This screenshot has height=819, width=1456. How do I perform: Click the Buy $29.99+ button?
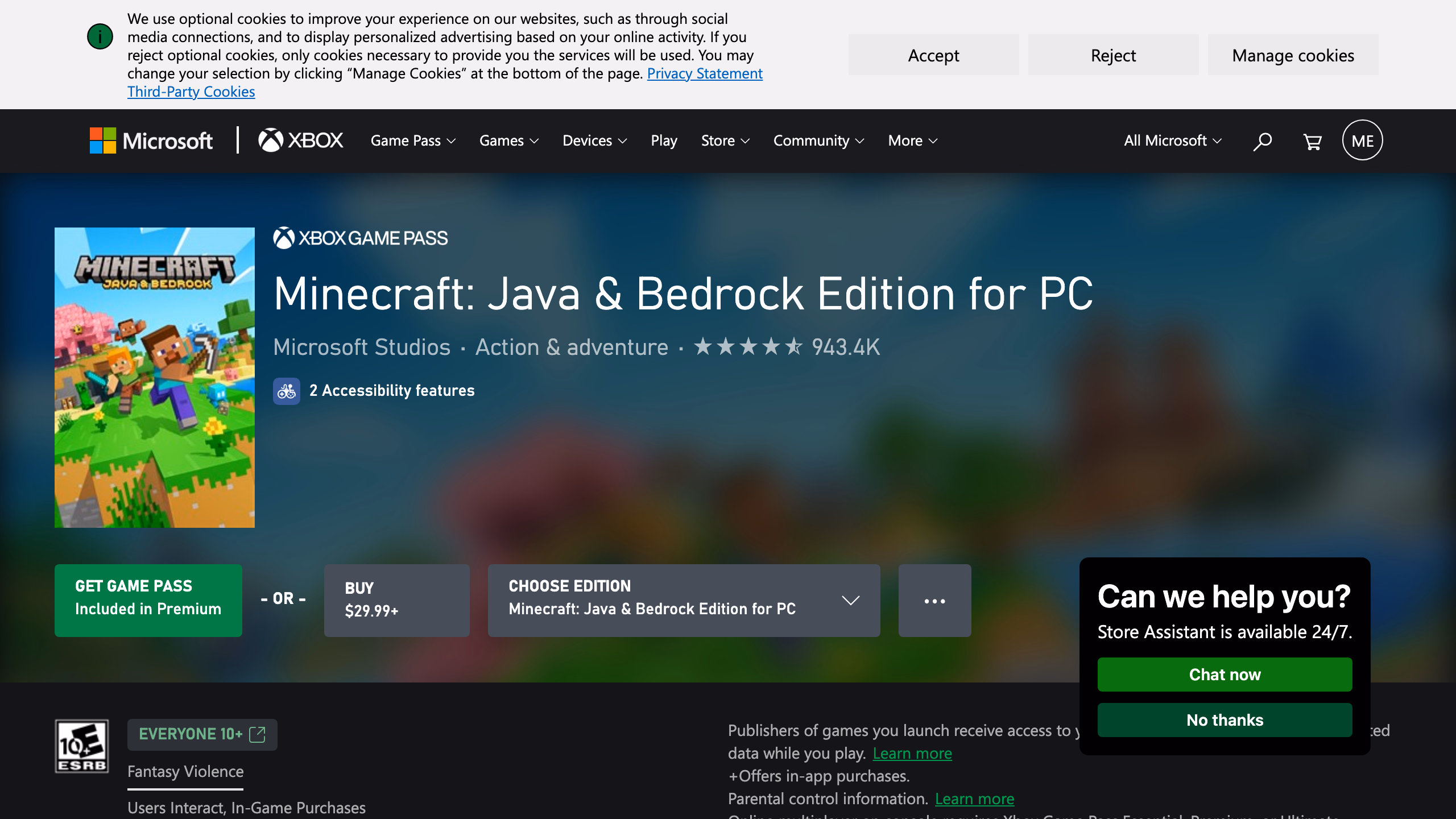coord(396,601)
